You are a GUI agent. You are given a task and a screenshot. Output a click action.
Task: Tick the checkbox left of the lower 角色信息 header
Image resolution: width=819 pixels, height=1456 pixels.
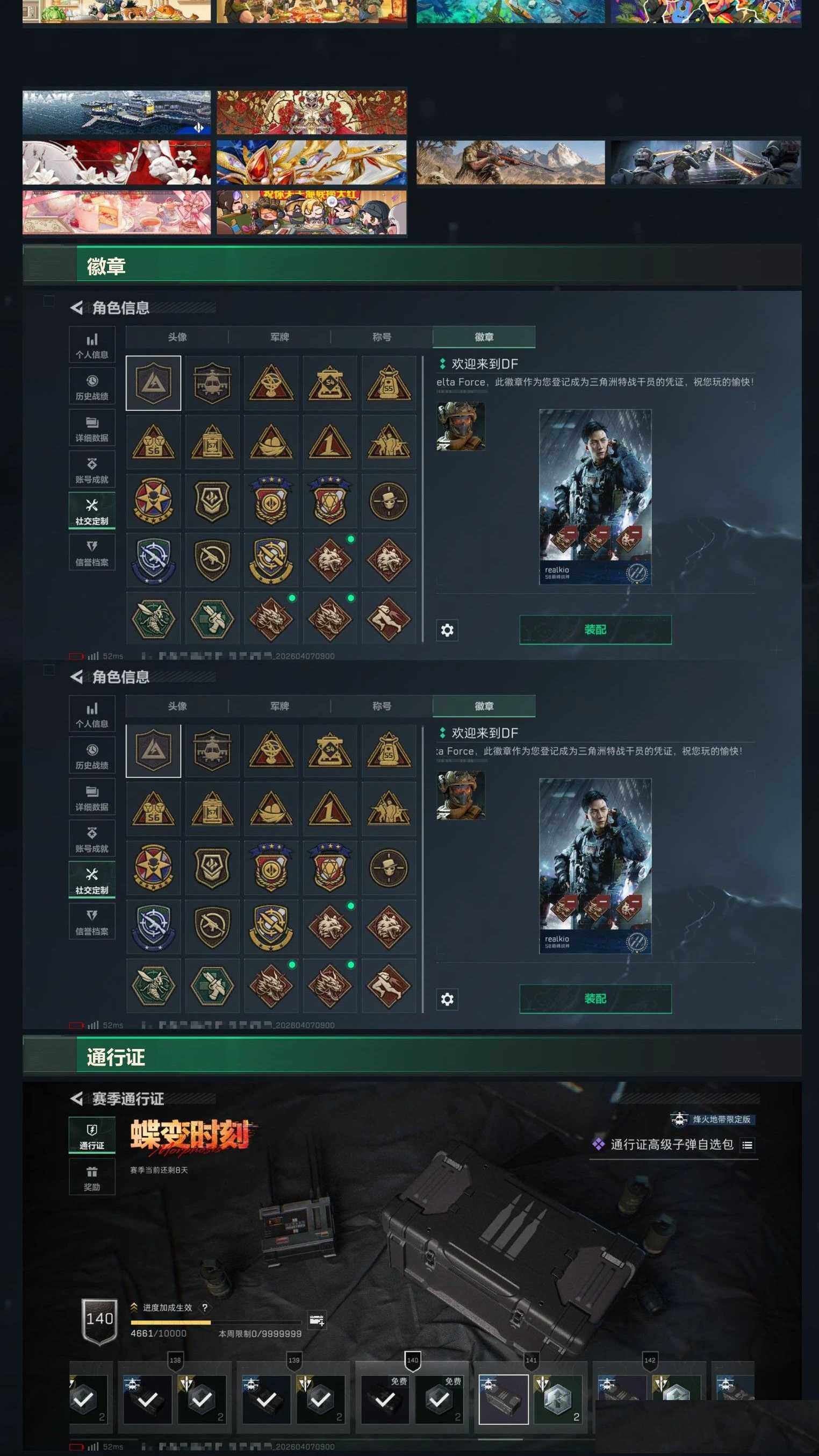(49, 670)
